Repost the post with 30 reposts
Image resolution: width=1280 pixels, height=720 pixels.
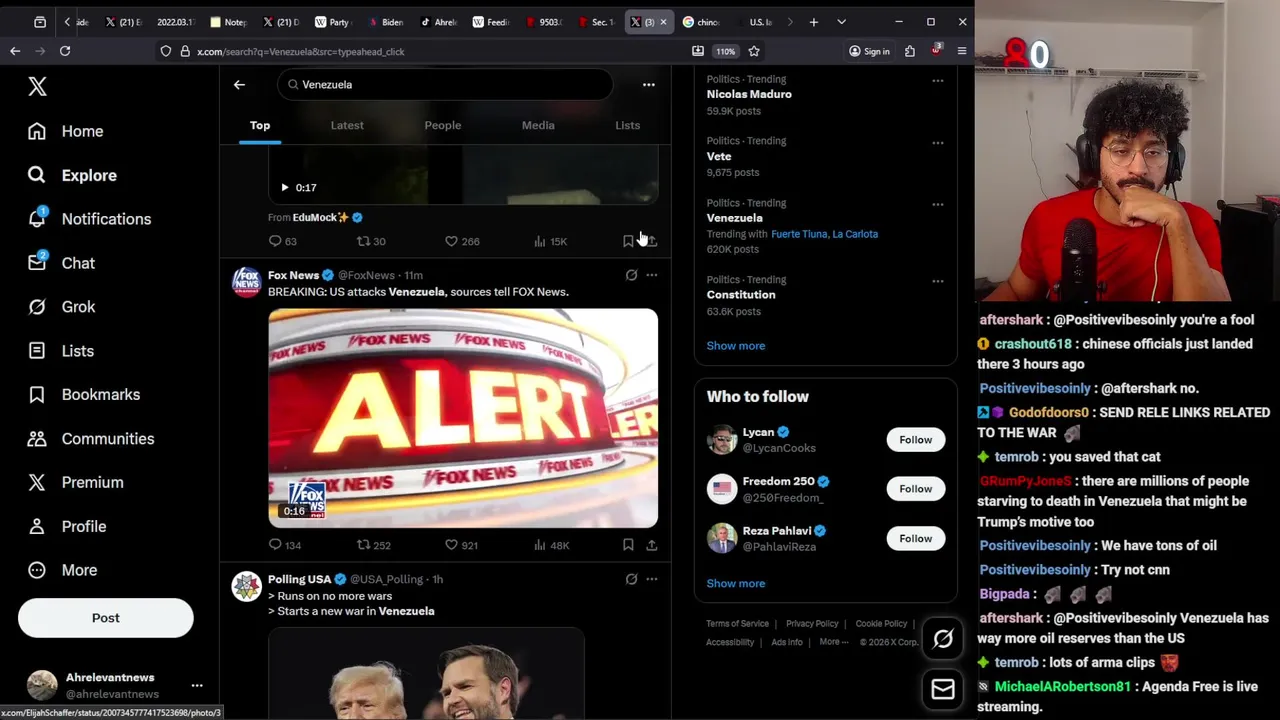(x=371, y=241)
